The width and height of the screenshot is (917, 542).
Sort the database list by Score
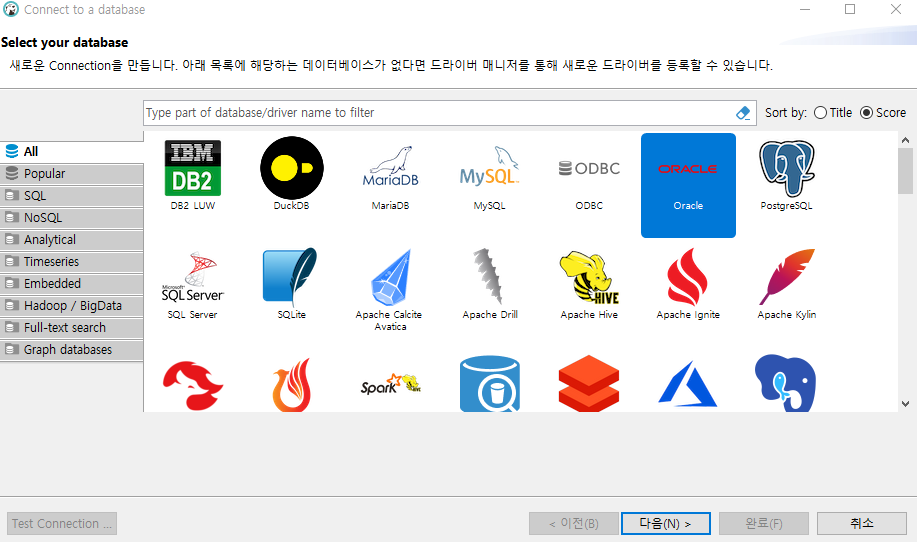coord(882,113)
